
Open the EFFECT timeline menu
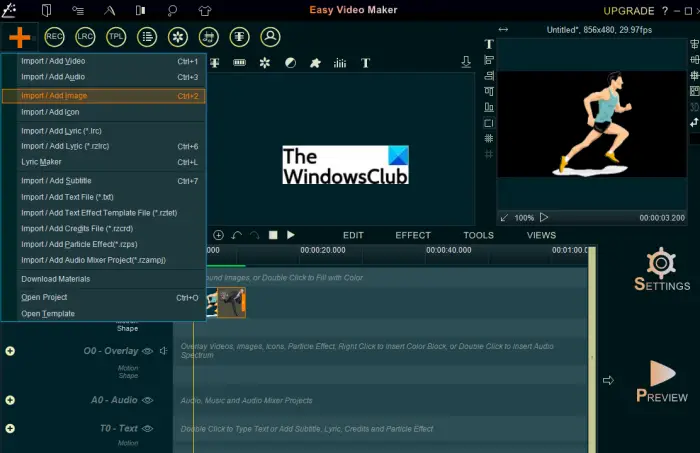(413, 235)
